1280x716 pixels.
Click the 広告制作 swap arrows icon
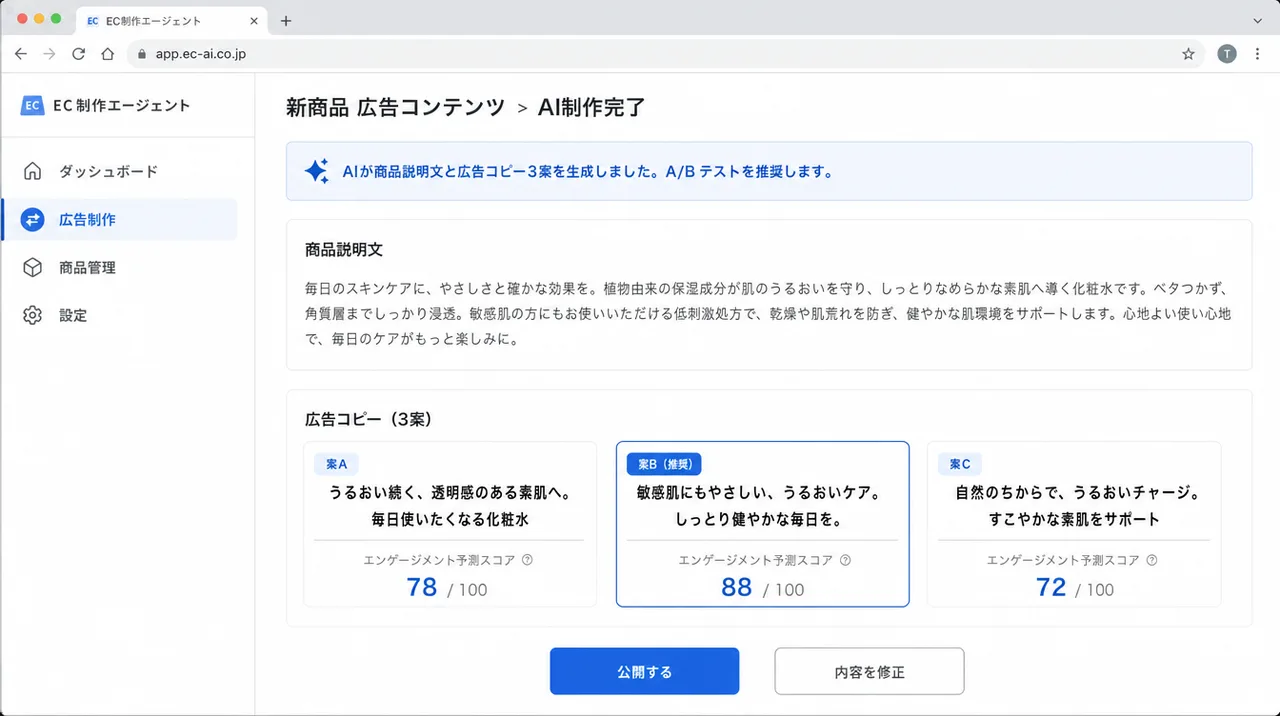click(x=32, y=219)
